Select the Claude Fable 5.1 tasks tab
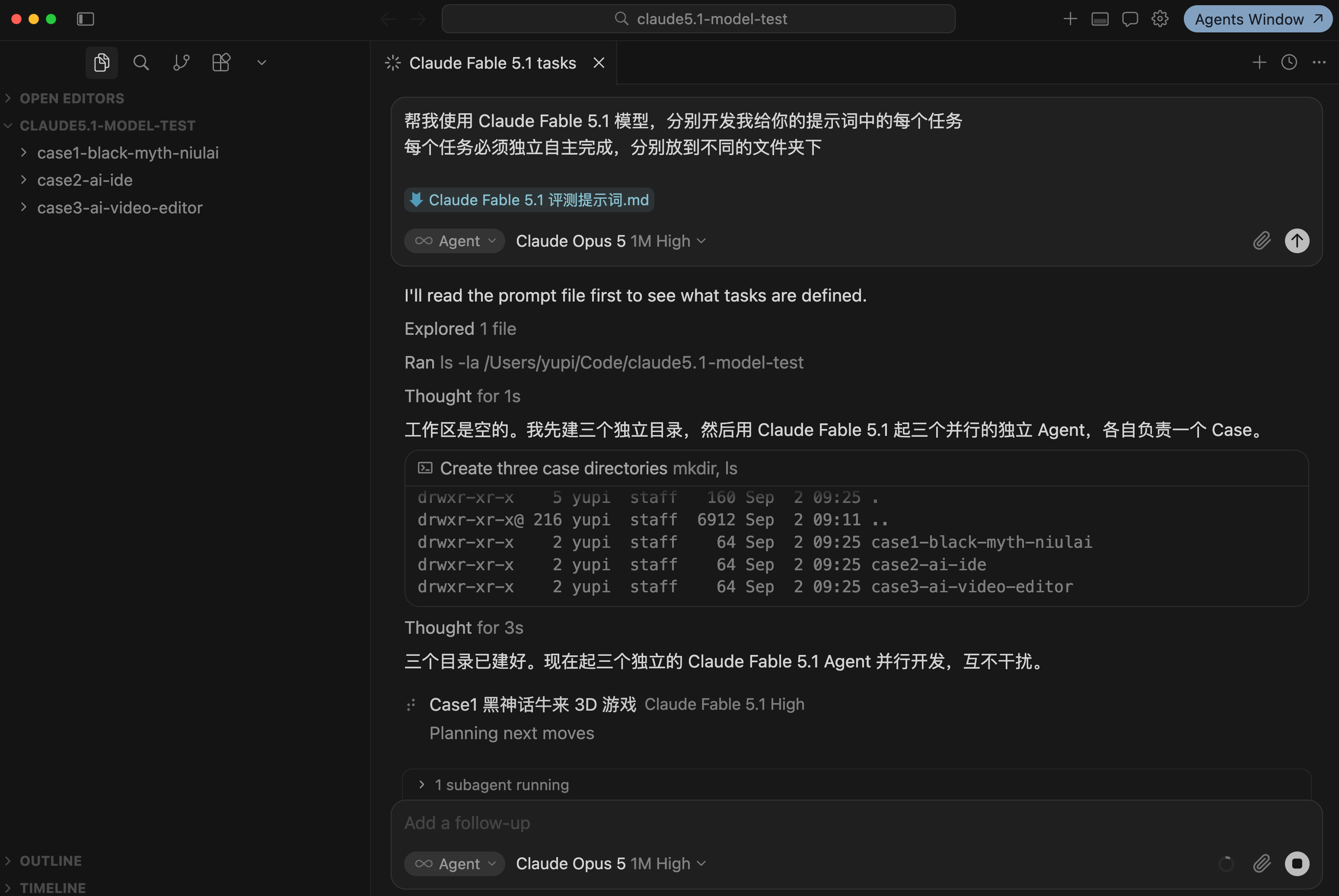Viewport: 1339px width, 896px height. coord(493,63)
